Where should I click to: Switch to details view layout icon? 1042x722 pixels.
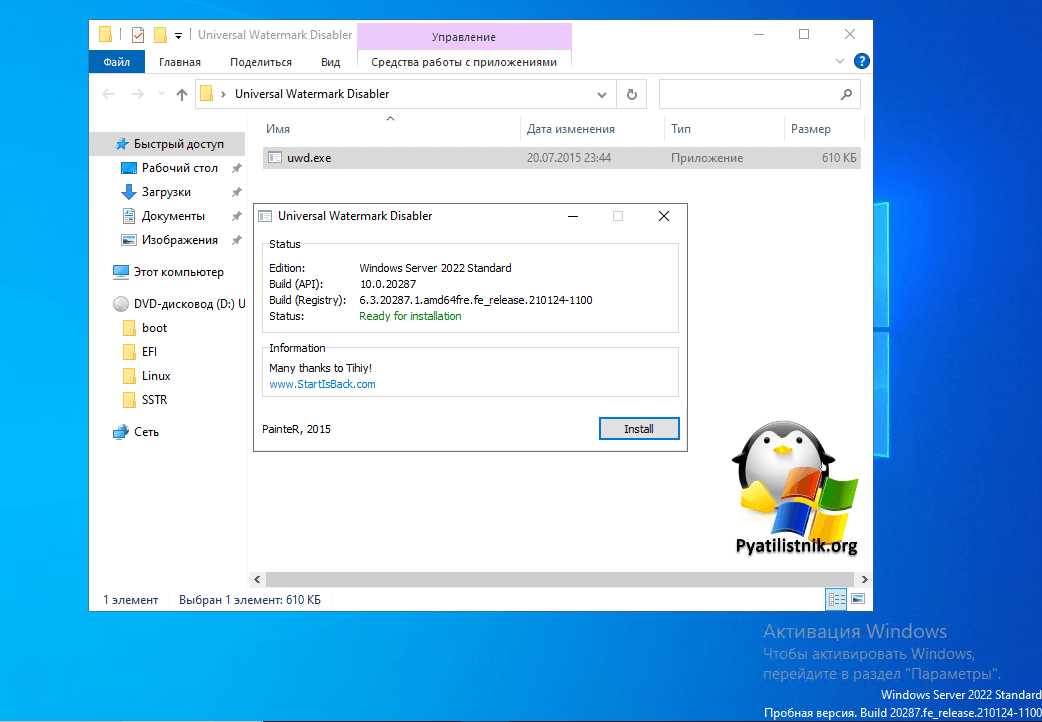[x=836, y=600]
